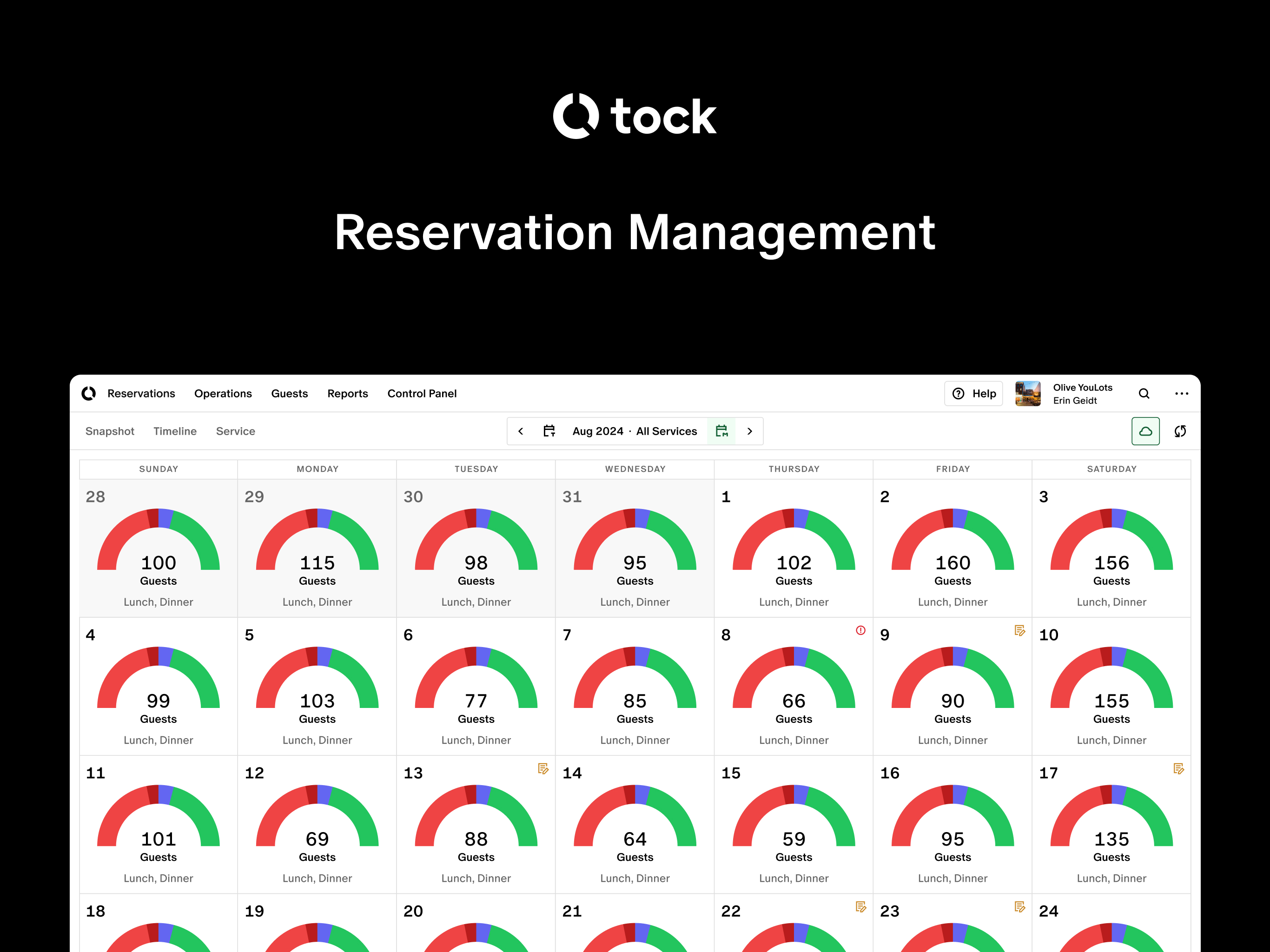Open the Control Panel menu
Image resolution: width=1270 pixels, height=952 pixels.
(x=422, y=393)
